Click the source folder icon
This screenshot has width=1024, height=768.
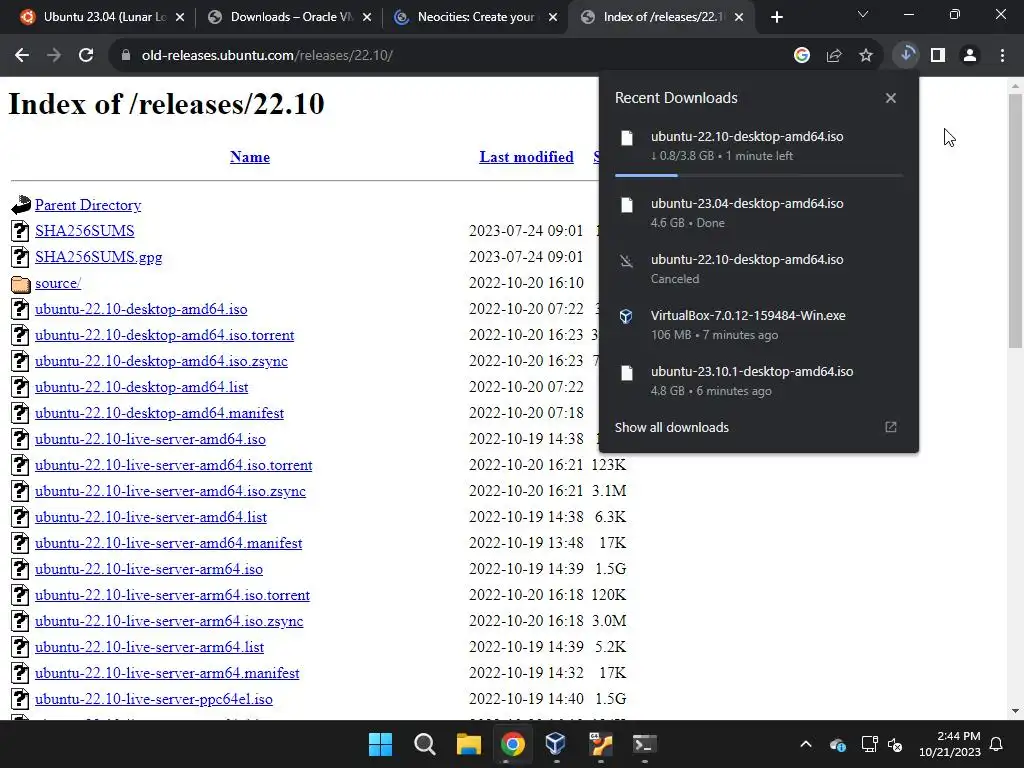(x=21, y=284)
